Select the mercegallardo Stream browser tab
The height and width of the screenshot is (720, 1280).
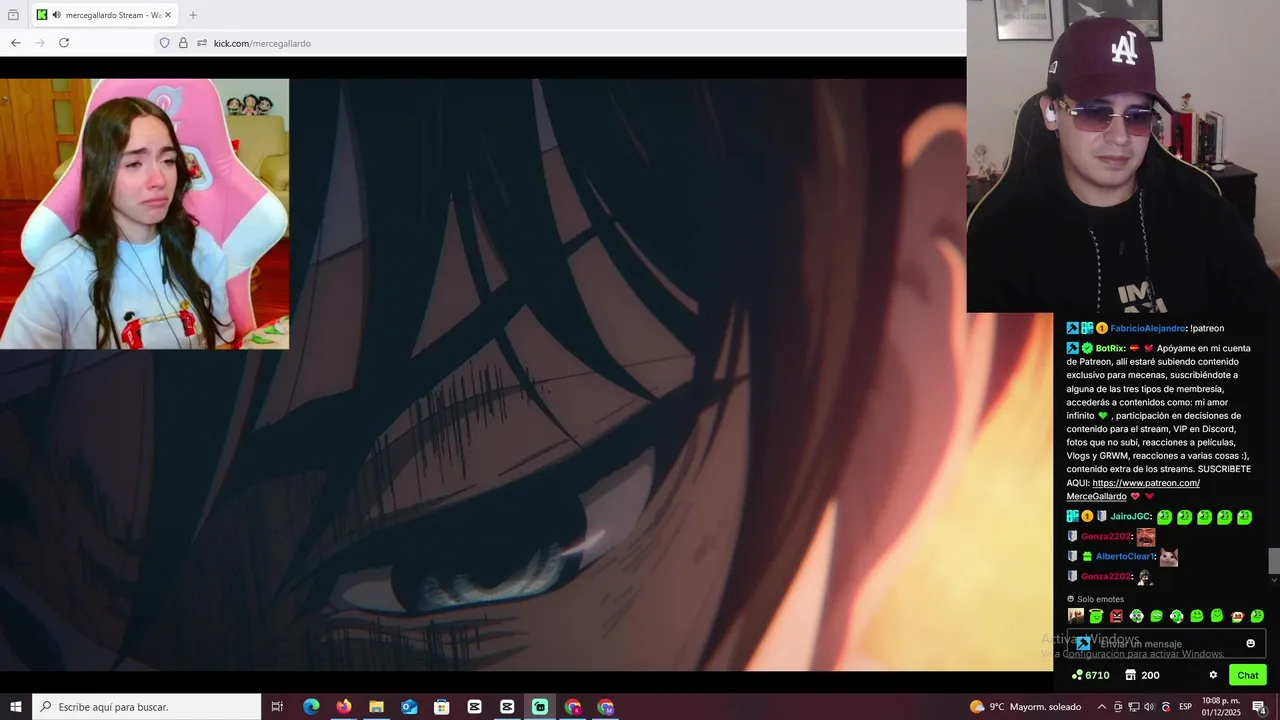[104, 15]
